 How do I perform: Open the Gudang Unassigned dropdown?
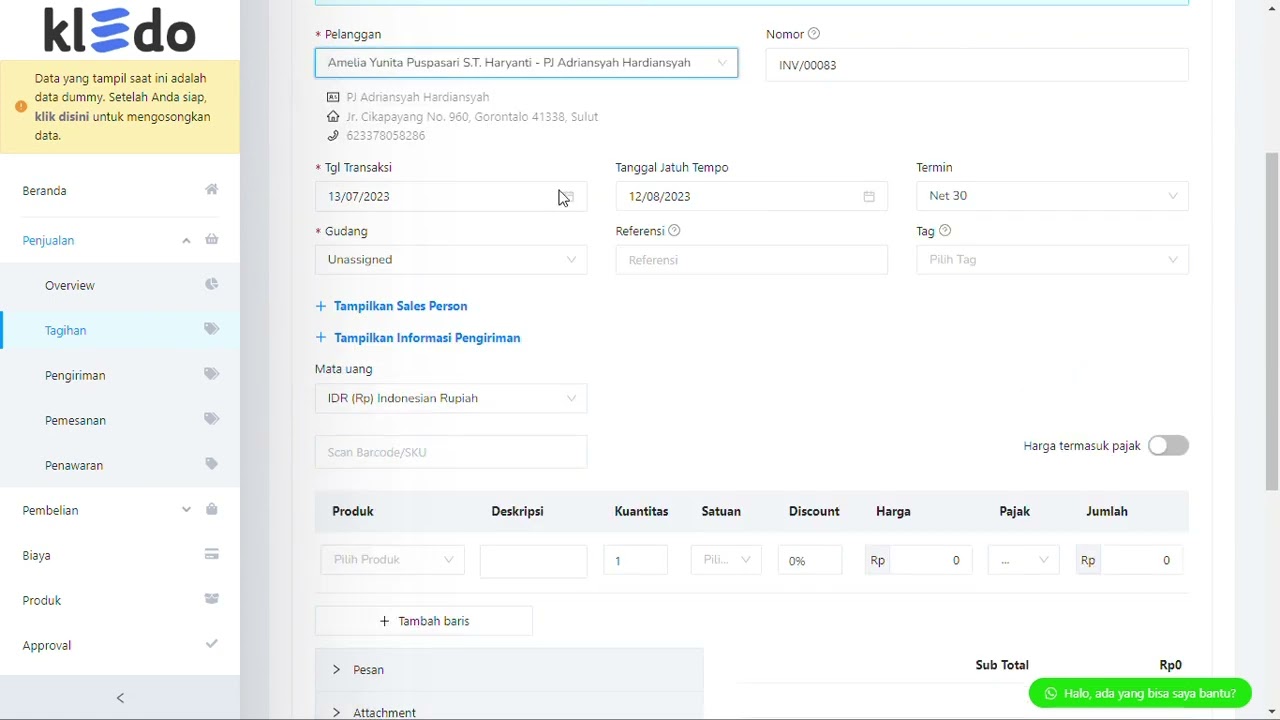pos(451,260)
